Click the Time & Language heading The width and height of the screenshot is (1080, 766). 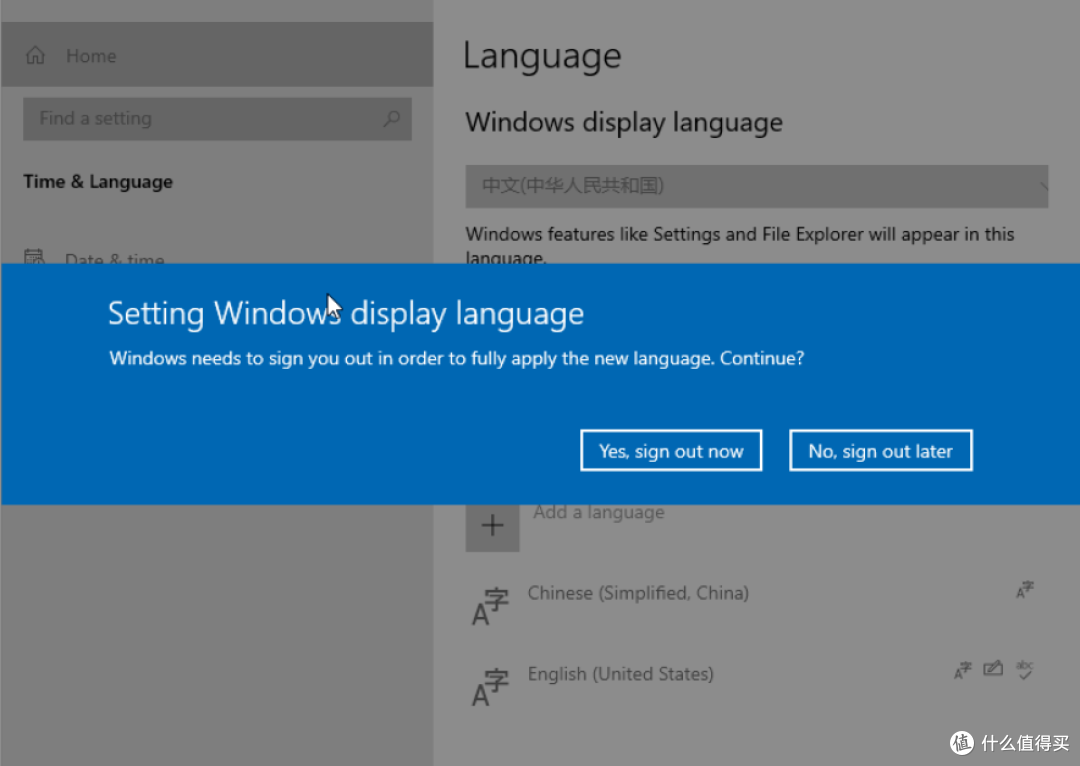coord(98,182)
